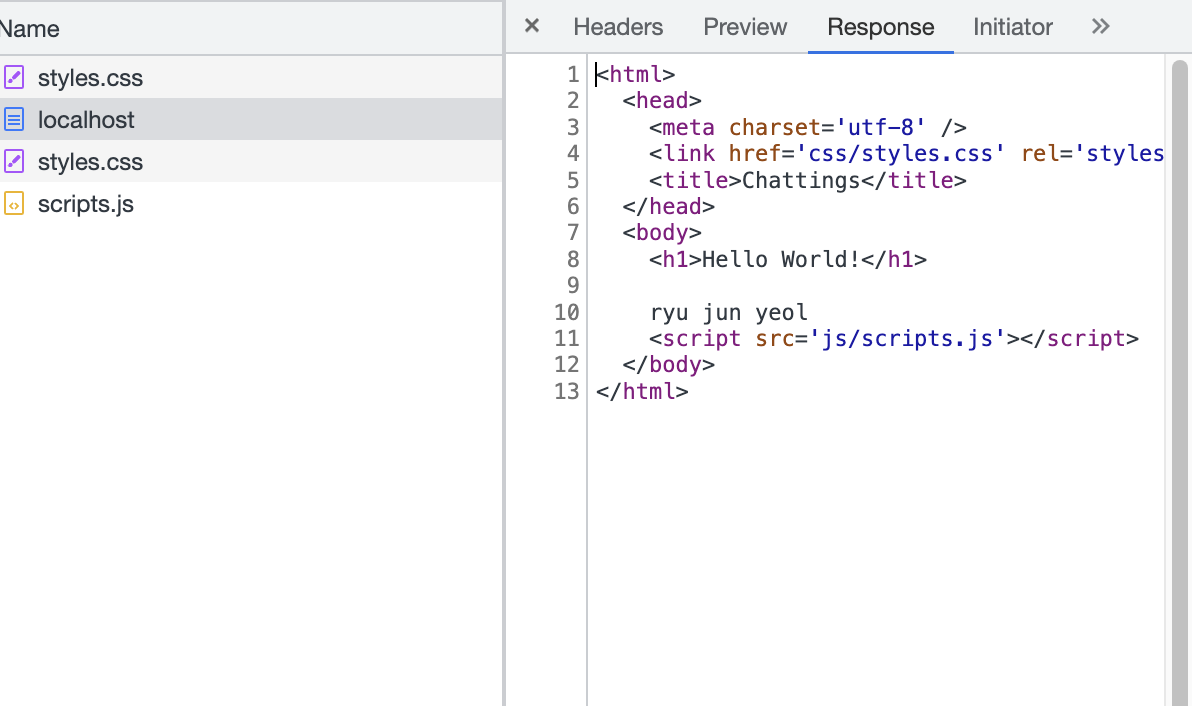This screenshot has width=1192, height=706.
Task: Click line number 5 in the gutter
Action: (573, 180)
